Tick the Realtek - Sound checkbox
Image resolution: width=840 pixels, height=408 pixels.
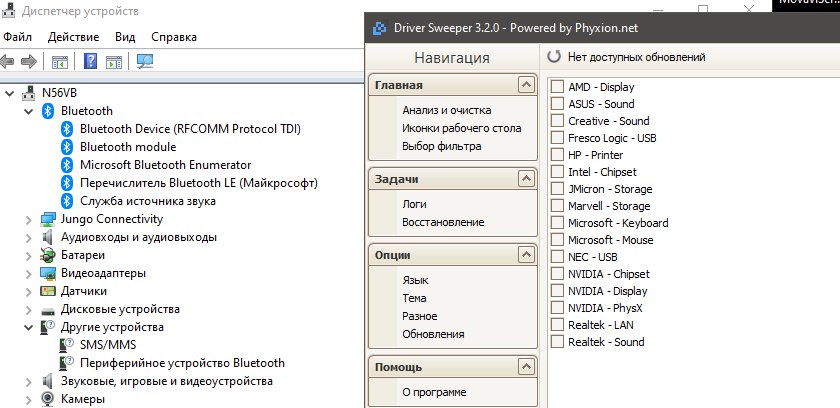[x=558, y=342]
